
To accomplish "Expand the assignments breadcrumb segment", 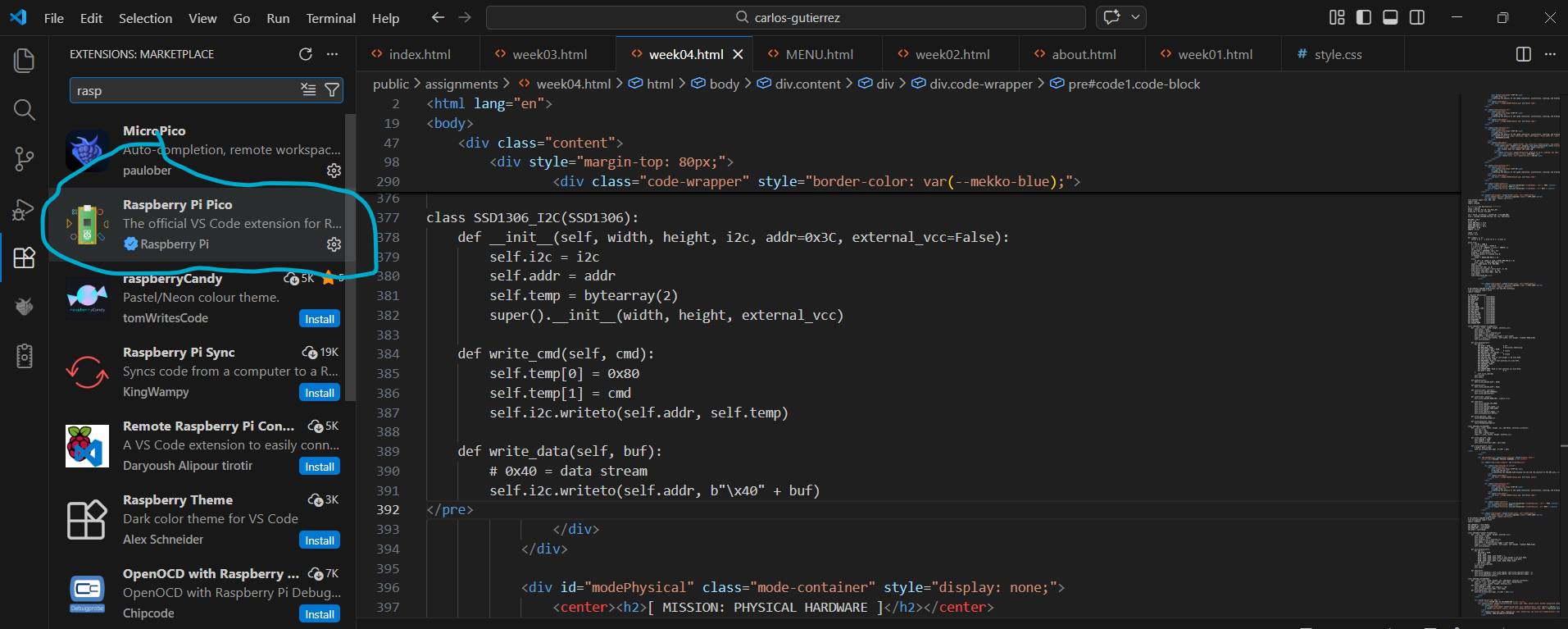I will 461,84.
